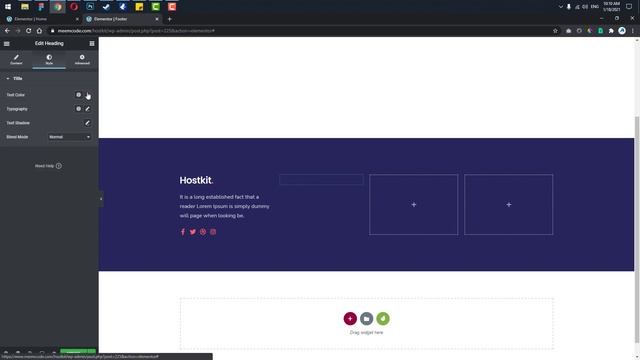Click the Instagram social icon
640x360 pixels.
pyautogui.click(x=213, y=232)
